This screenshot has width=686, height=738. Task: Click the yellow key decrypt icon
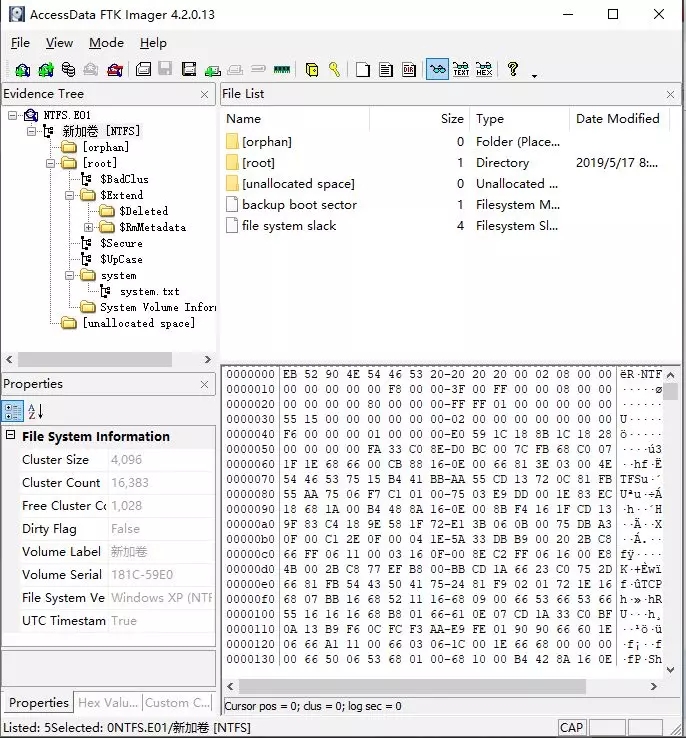[334, 70]
